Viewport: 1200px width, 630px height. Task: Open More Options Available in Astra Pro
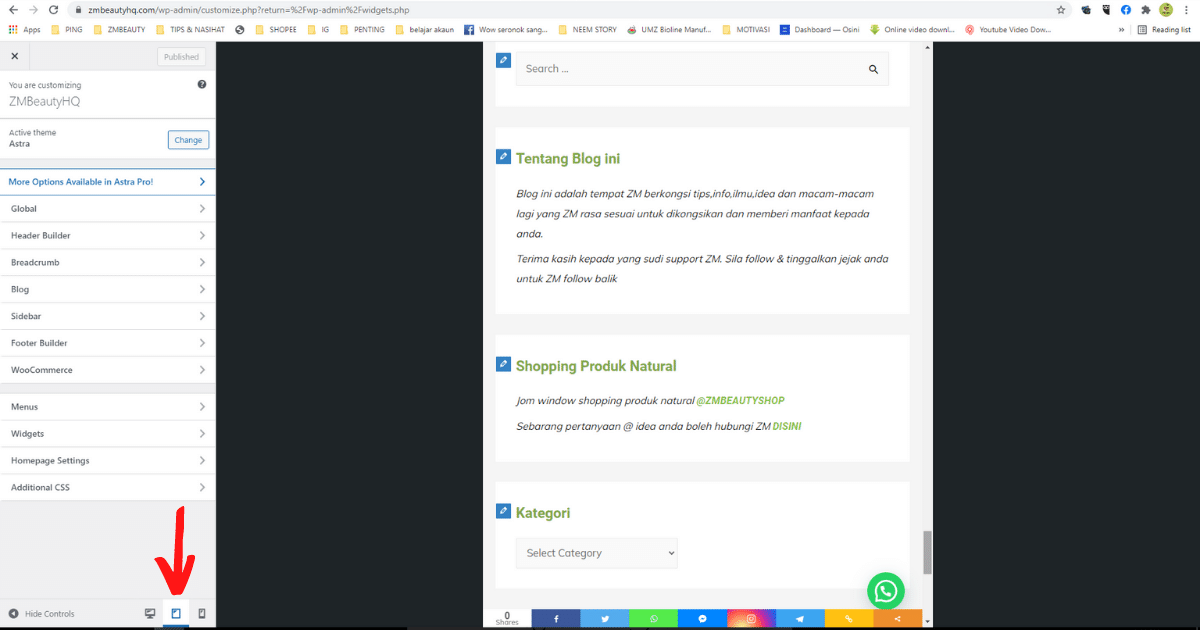click(108, 182)
